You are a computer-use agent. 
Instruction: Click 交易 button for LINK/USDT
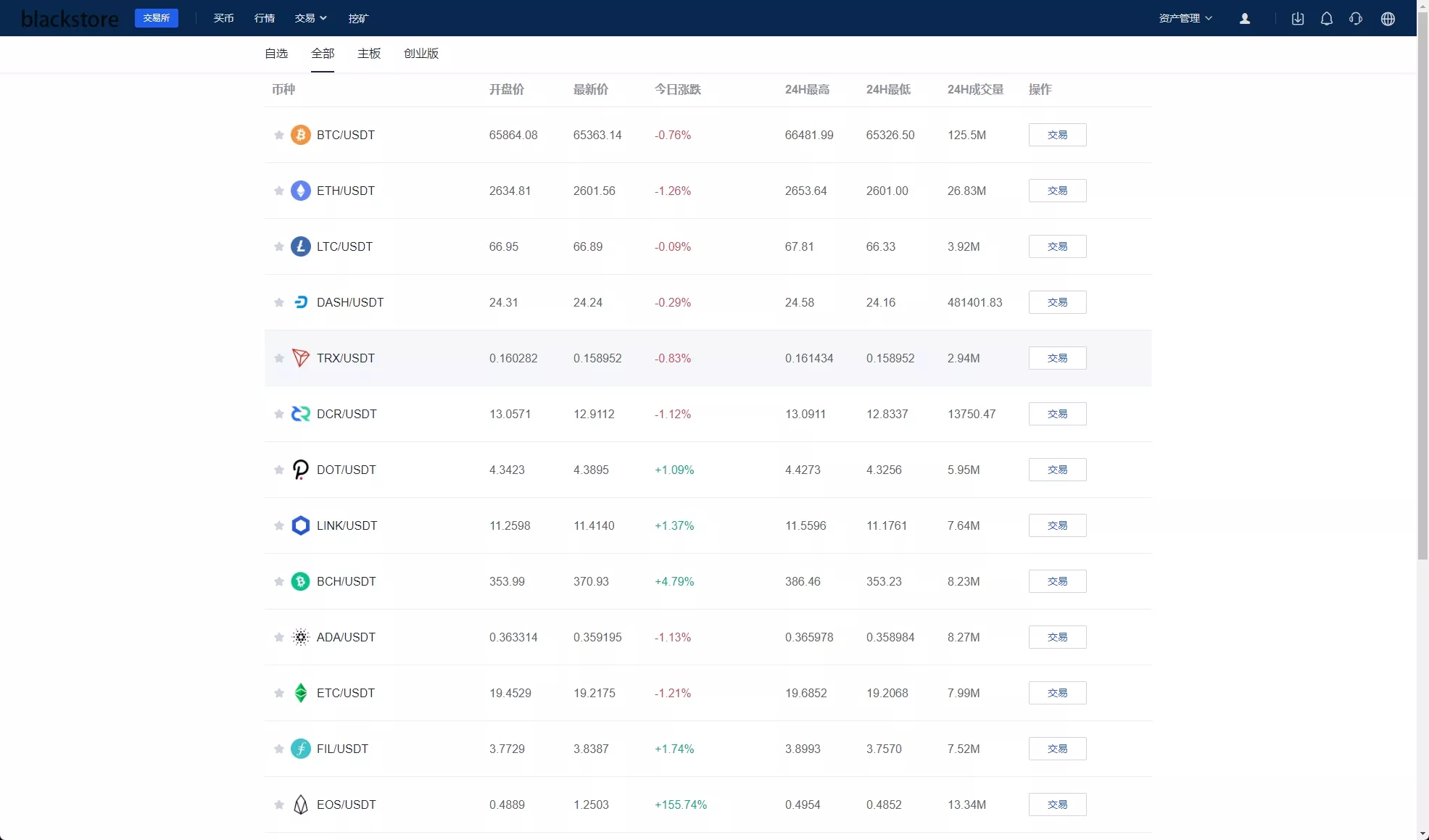pos(1057,525)
